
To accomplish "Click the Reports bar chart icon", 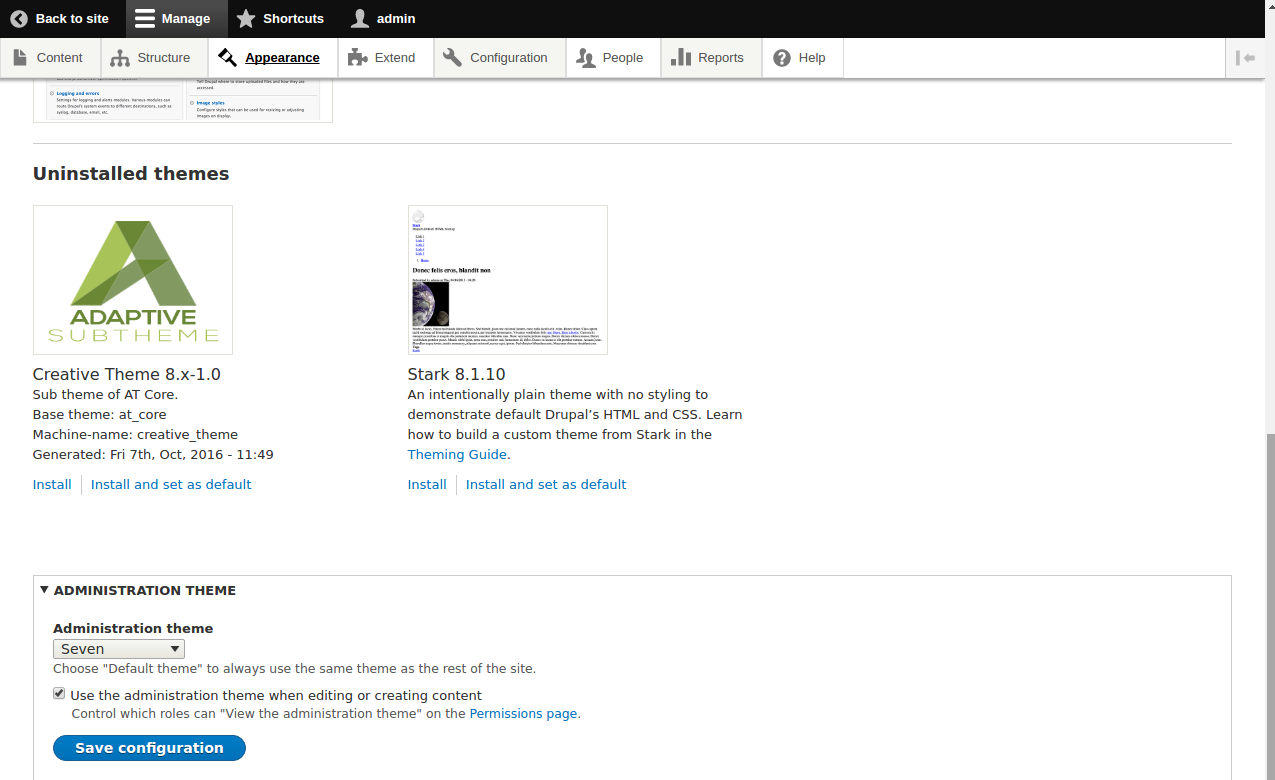I will (681, 58).
